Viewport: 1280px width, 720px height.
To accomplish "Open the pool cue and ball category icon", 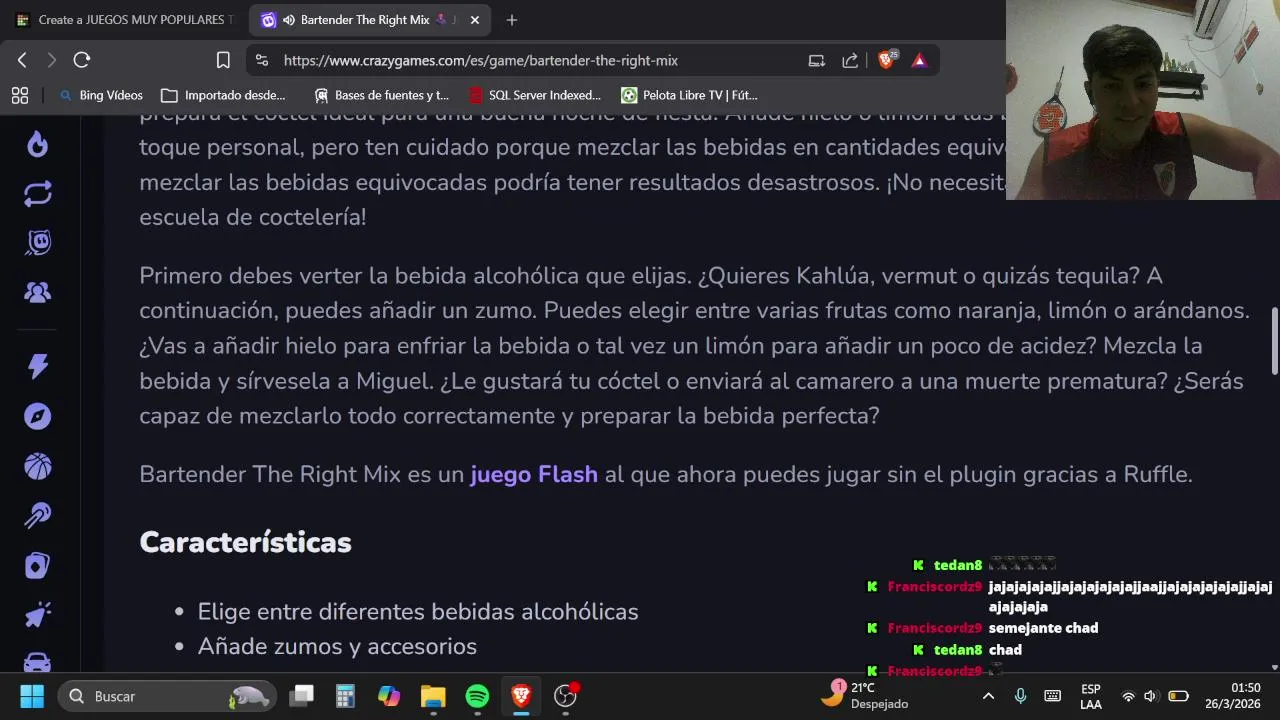I will 38,516.
